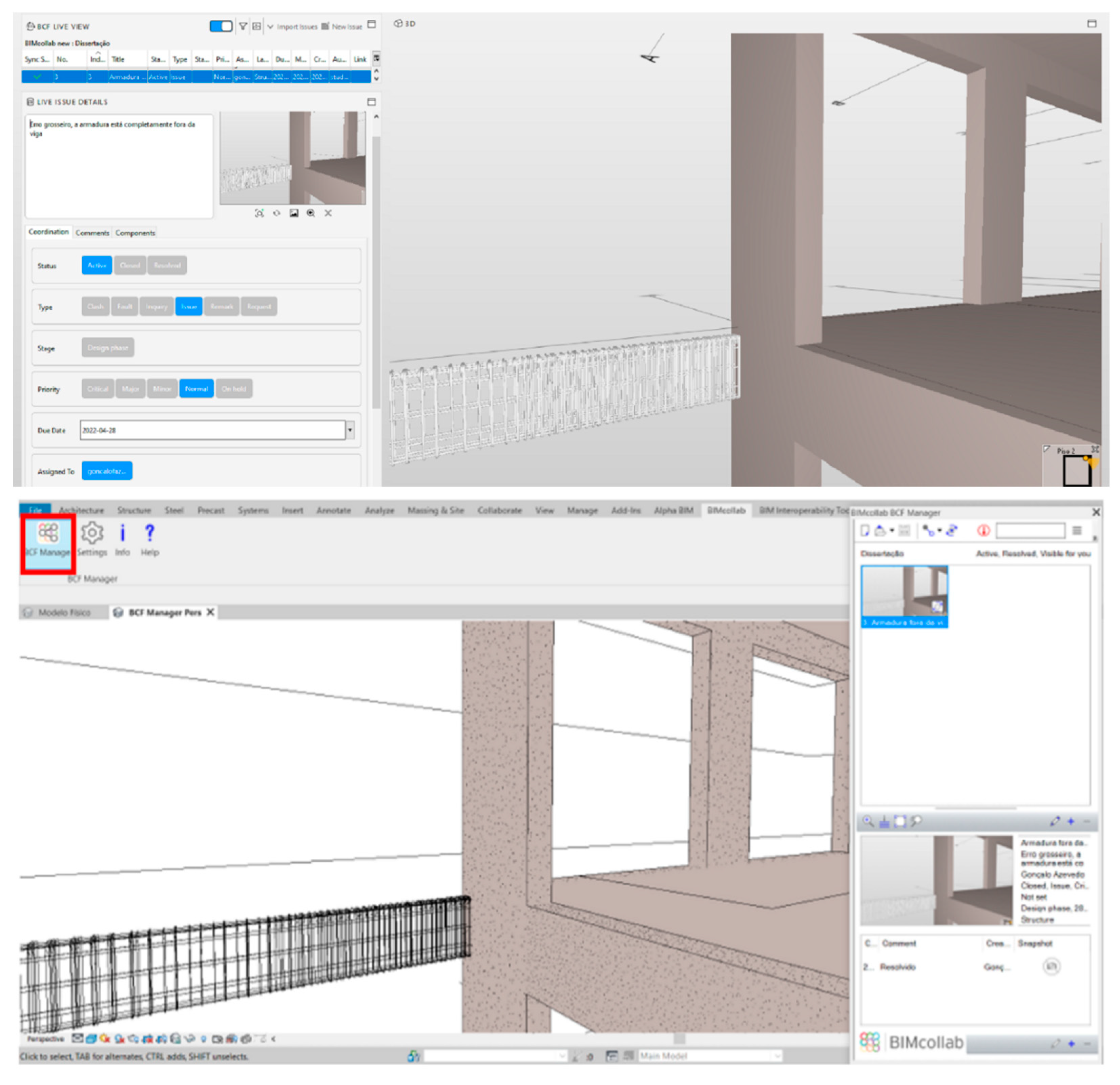Click the filter funnel icon
Screen dimensions: 1120x1085
pos(243,26)
